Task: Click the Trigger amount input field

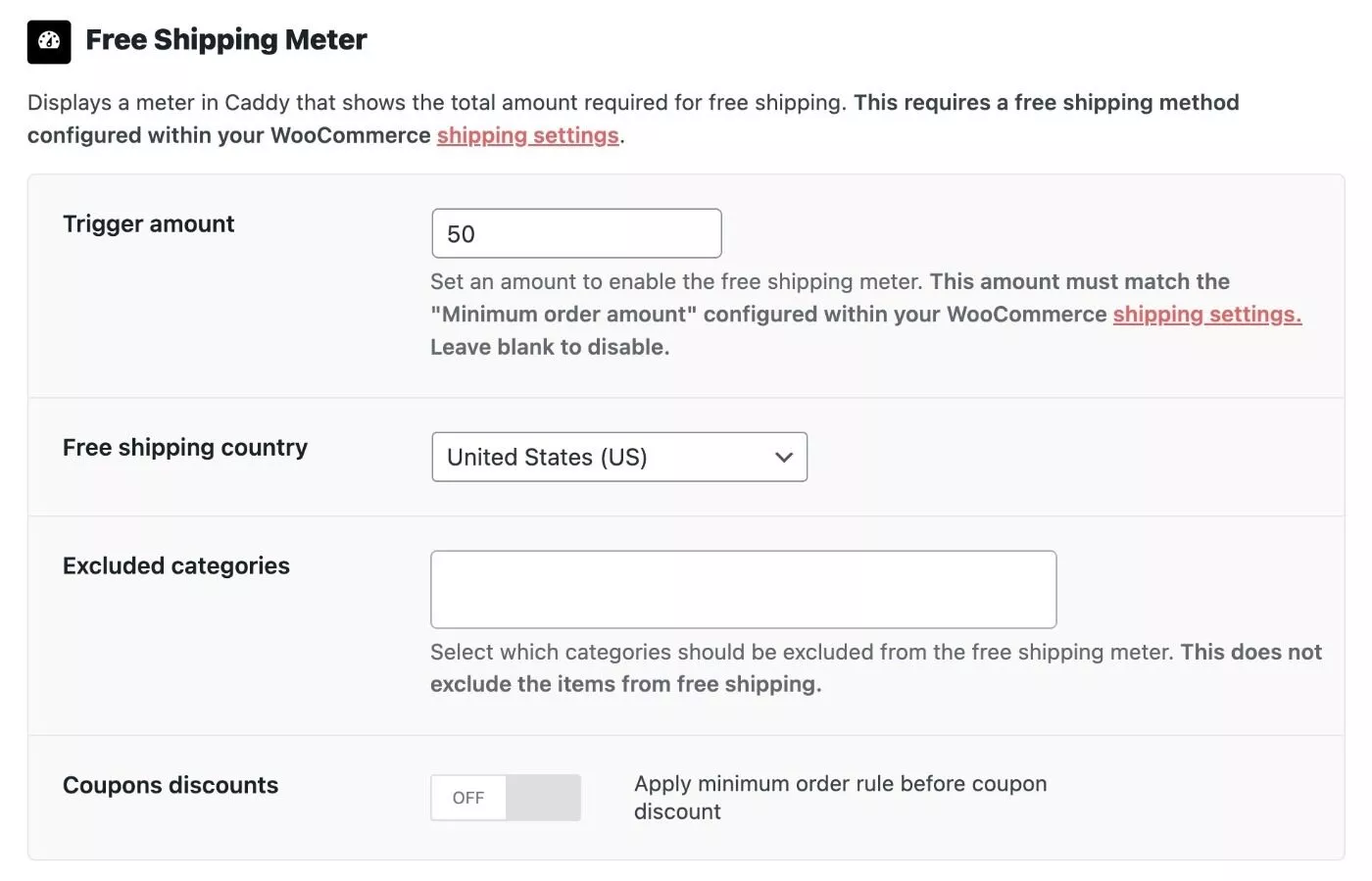Action: click(x=576, y=233)
